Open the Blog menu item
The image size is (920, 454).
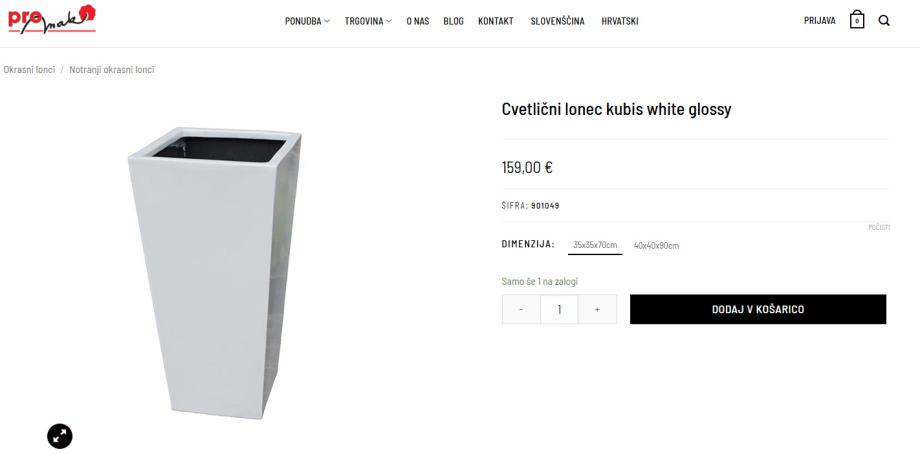pyautogui.click(x=454, y=21)
